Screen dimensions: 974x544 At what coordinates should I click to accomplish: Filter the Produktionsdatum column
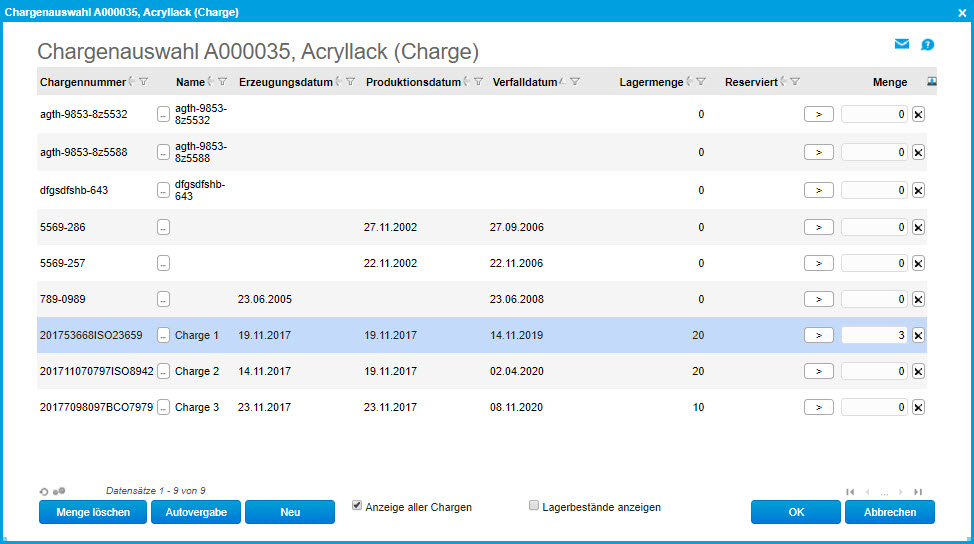pyautogui.click(x=478, y=82)
